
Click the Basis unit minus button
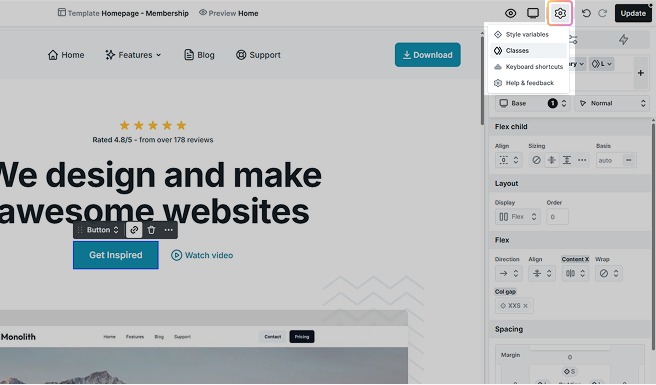(628, 160)
